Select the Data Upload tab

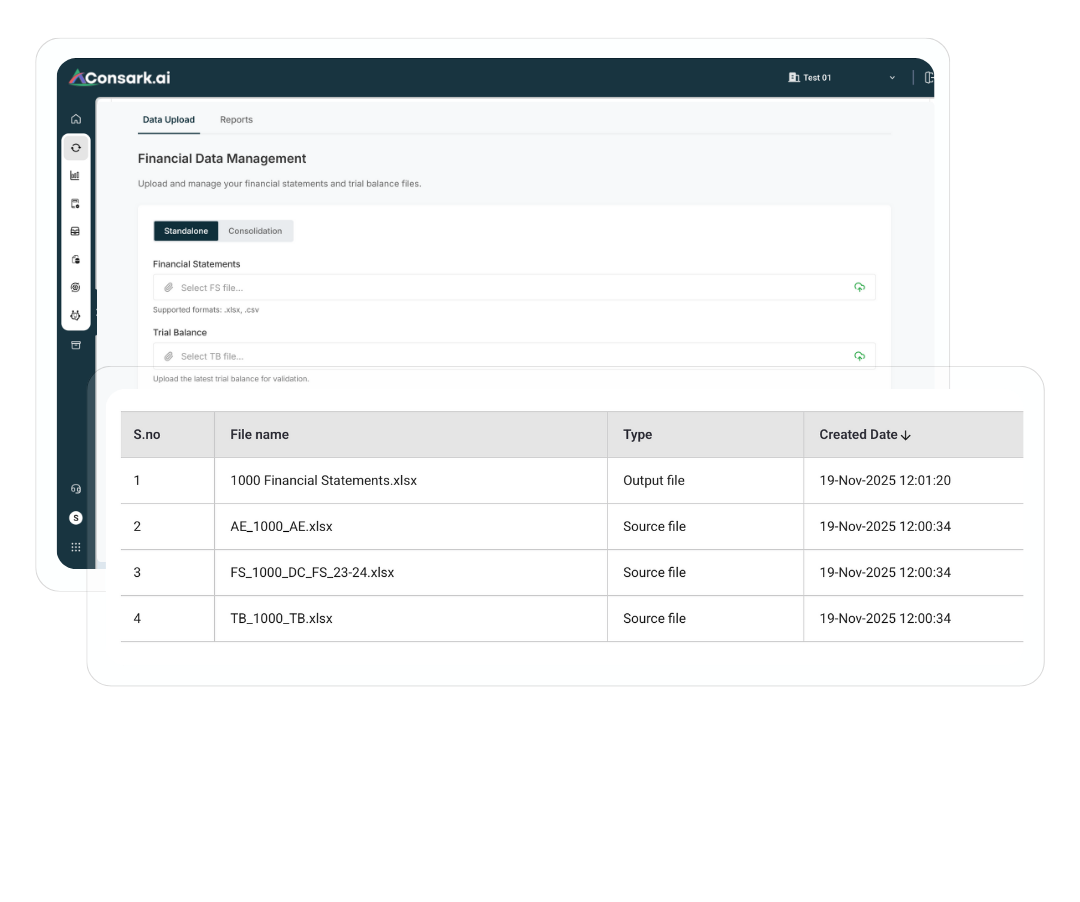point(168,120)
